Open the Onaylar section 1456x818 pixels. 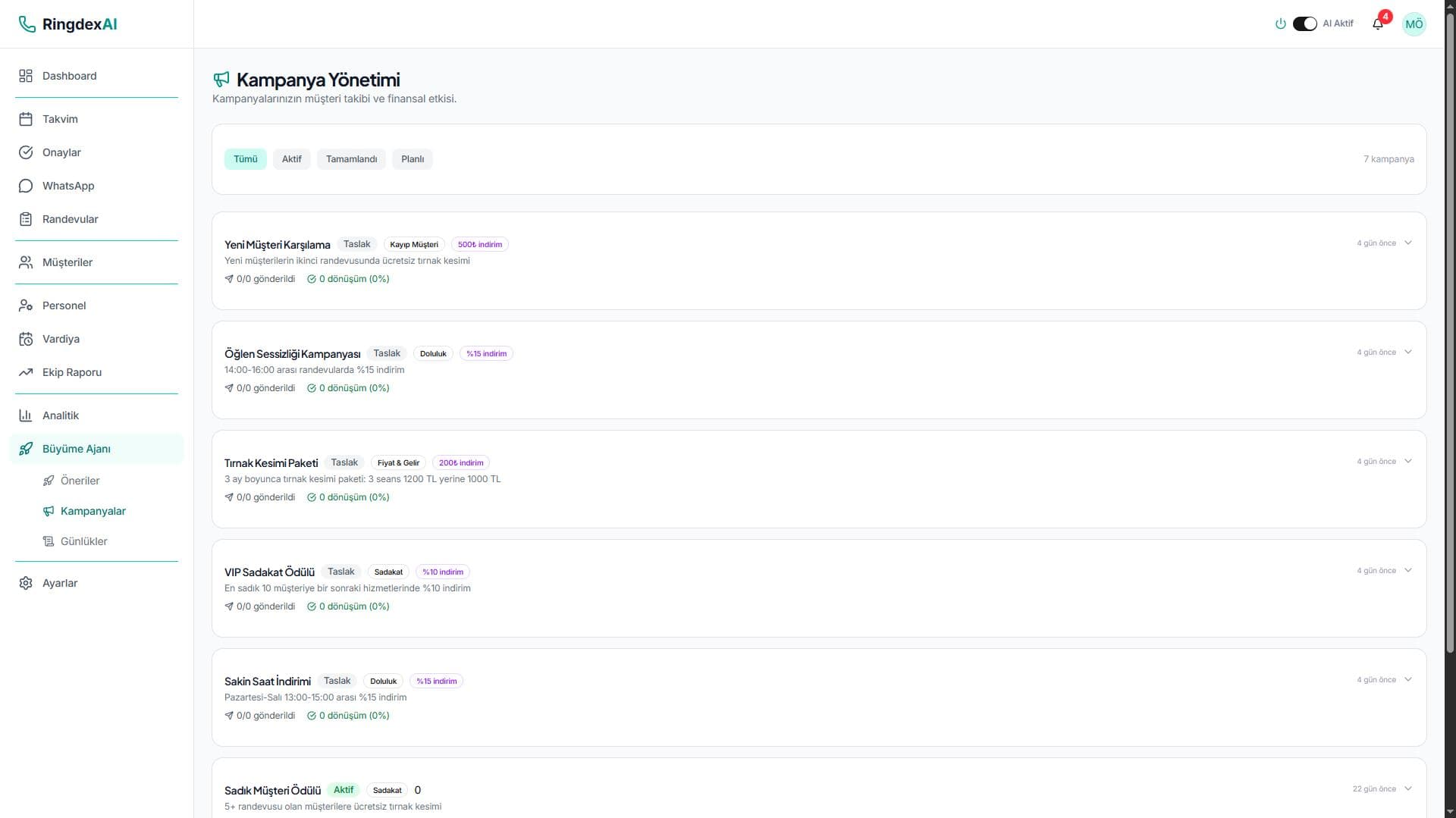coord(96,152)
